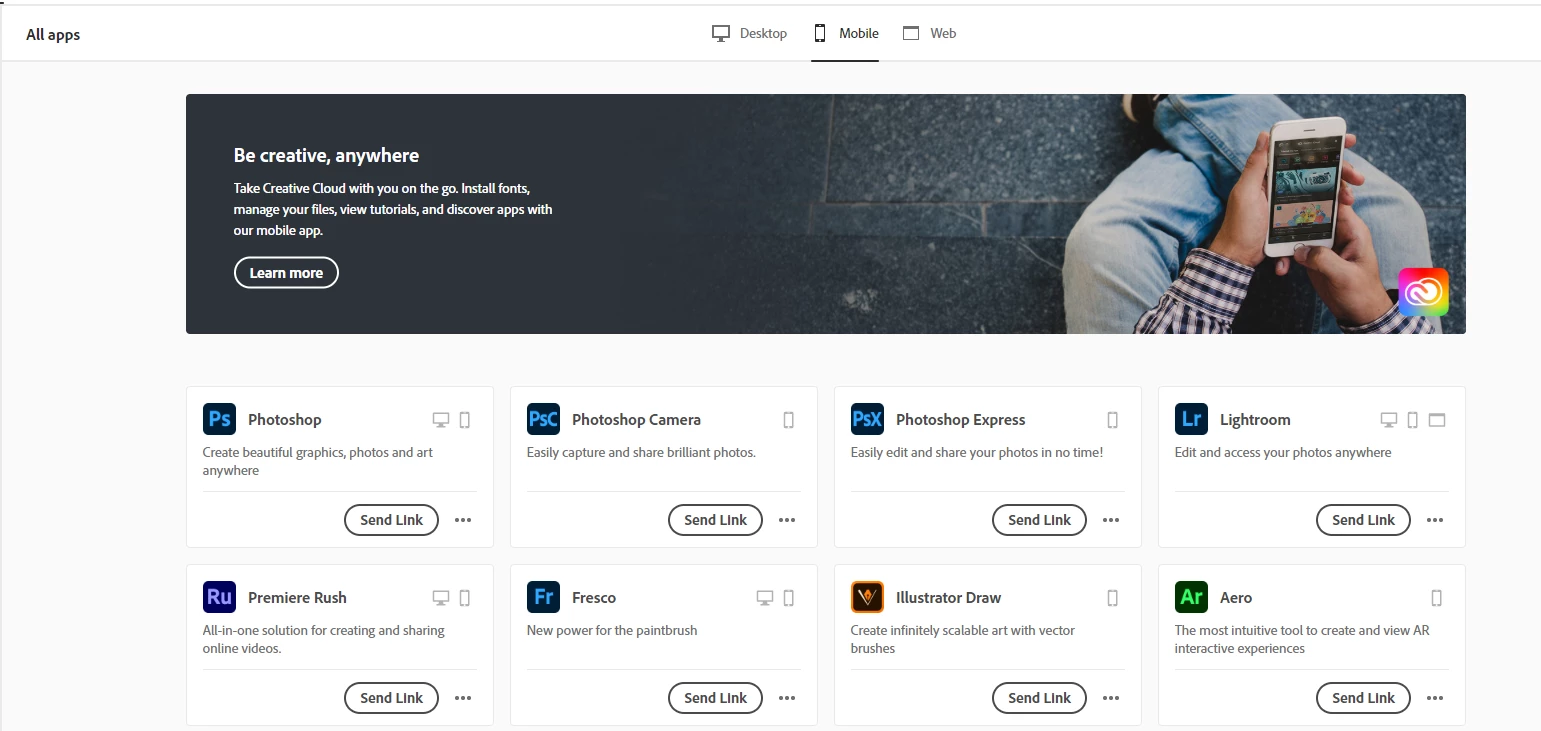Viewport: 1541px width, 731px height.
Task: Switch to the Desktop tab
Action: [749, 33]
